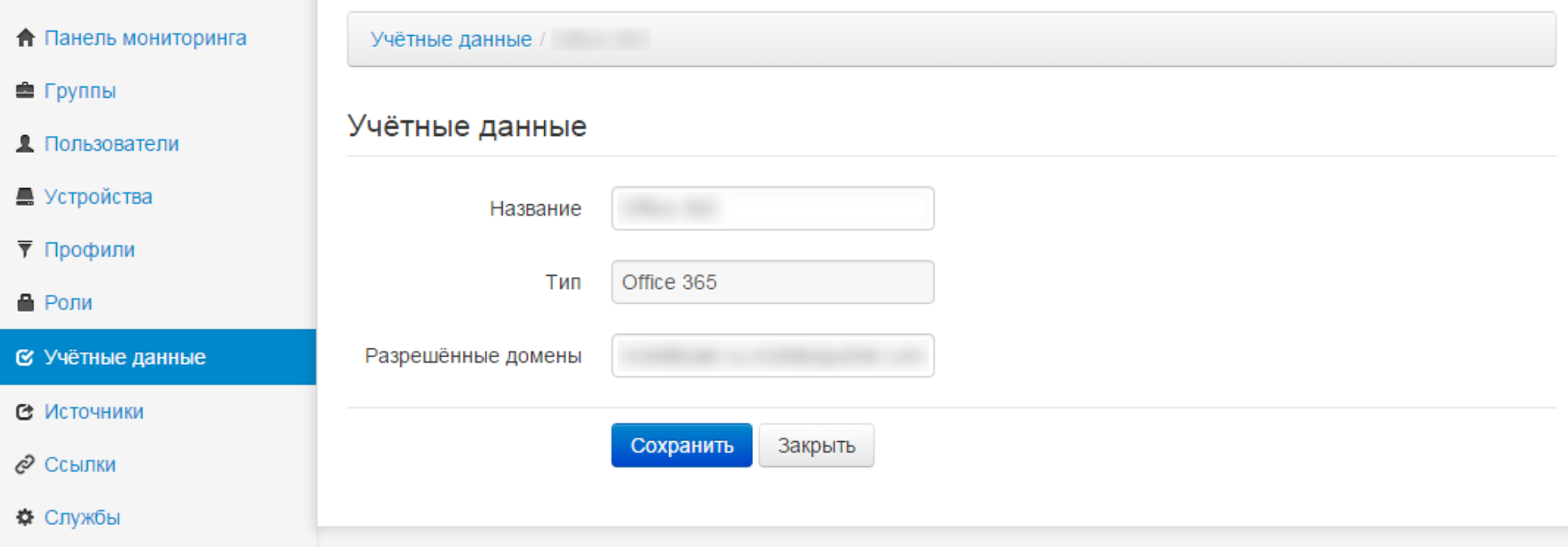Follow the Учётные данные breadcrumb link
This screenshot has width=1568, height=547.
click(451, 39)
